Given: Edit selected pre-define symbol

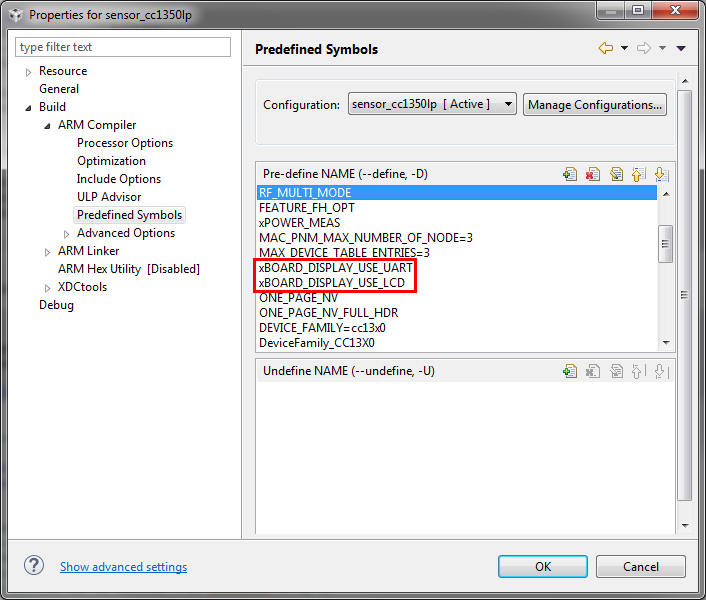Looking at the screenshot, I should tap(616, 174).
